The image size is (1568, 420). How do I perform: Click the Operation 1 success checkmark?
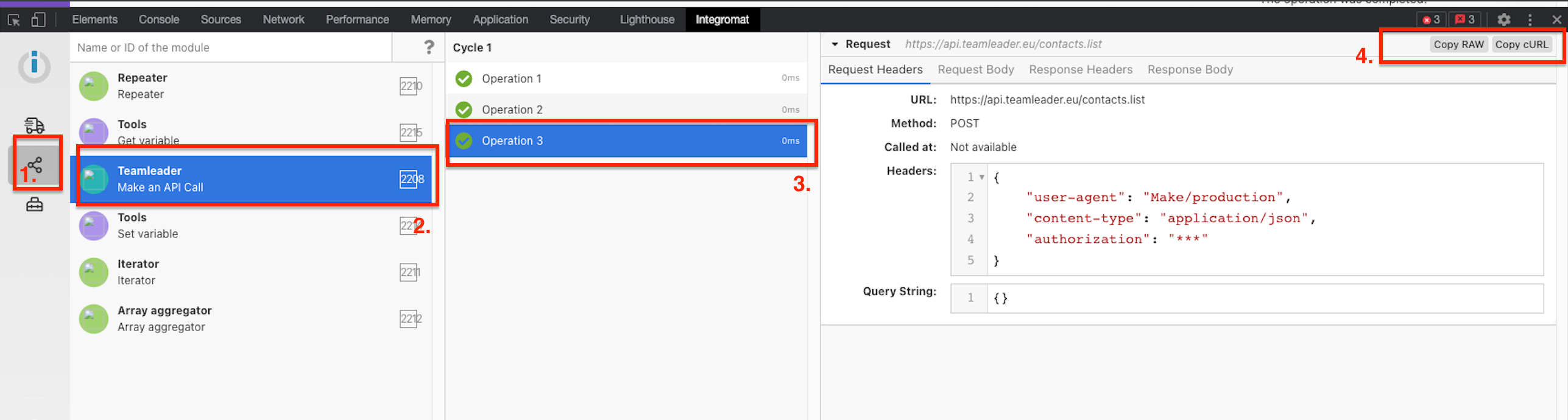[x=464, y=79]
